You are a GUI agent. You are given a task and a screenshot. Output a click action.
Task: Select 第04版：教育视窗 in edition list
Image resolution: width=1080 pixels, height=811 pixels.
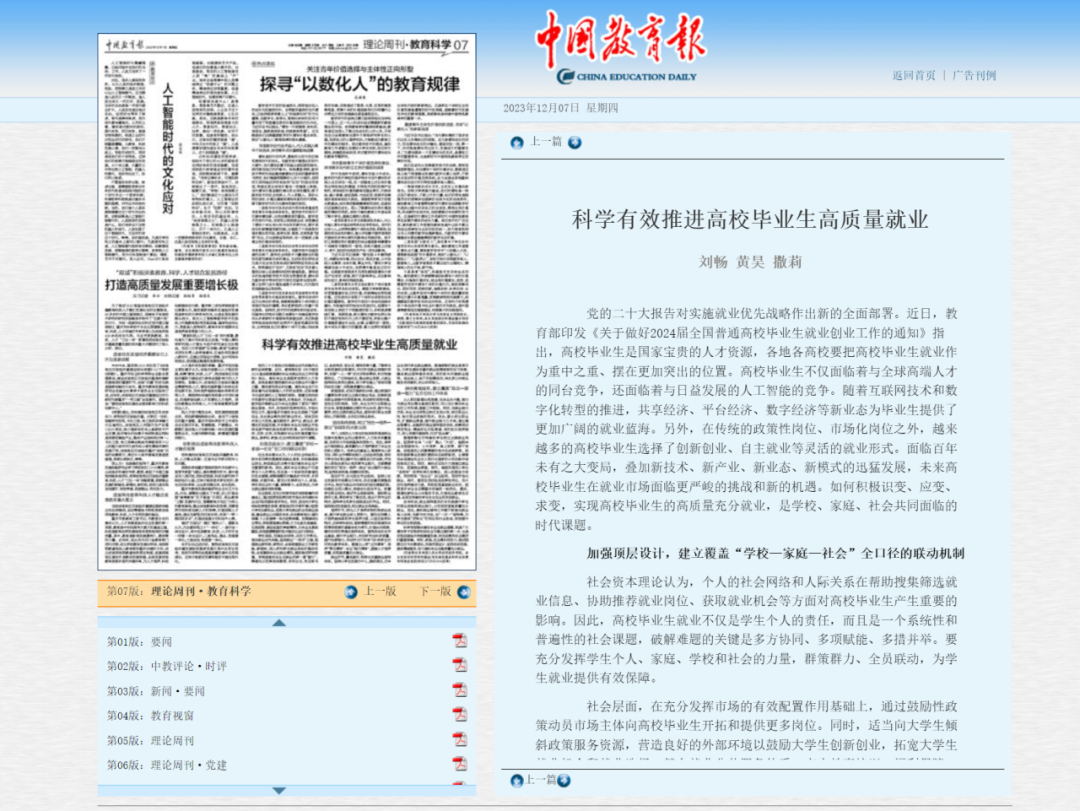pos(151,716)
